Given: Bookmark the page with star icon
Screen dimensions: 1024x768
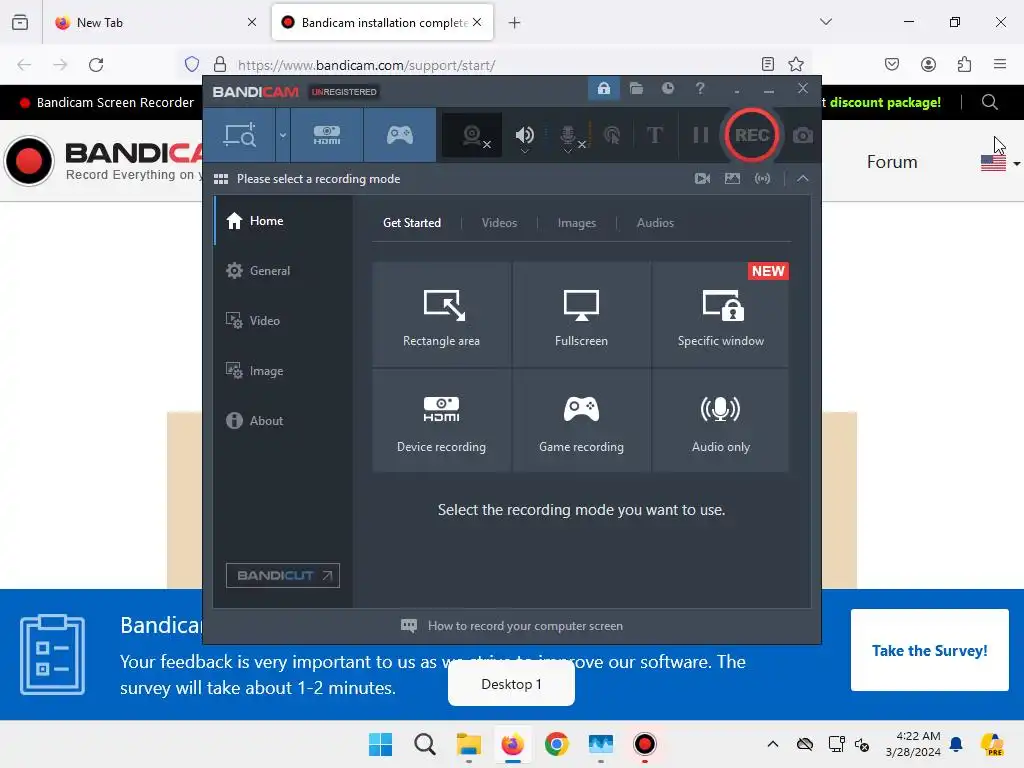Looking at the screenshot, I should [x=795, y=64].
